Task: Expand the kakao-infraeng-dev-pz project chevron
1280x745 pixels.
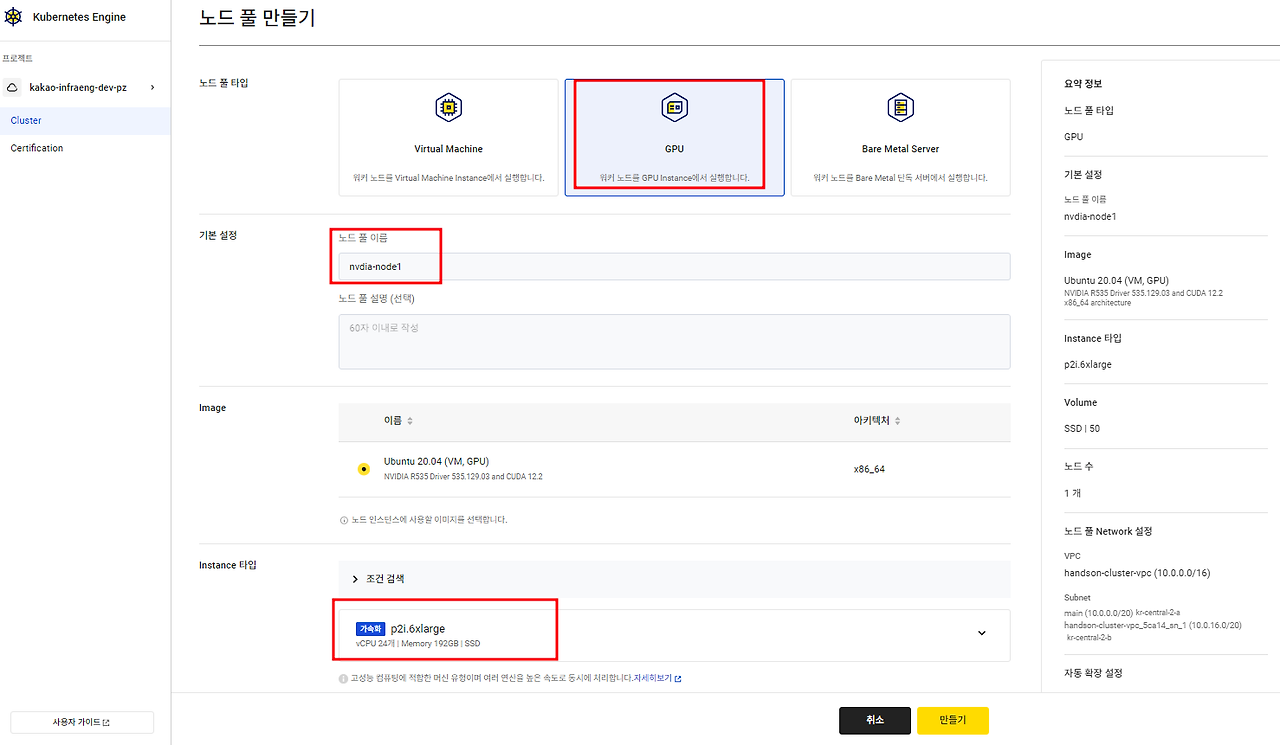Action: [x=153, y=88]
